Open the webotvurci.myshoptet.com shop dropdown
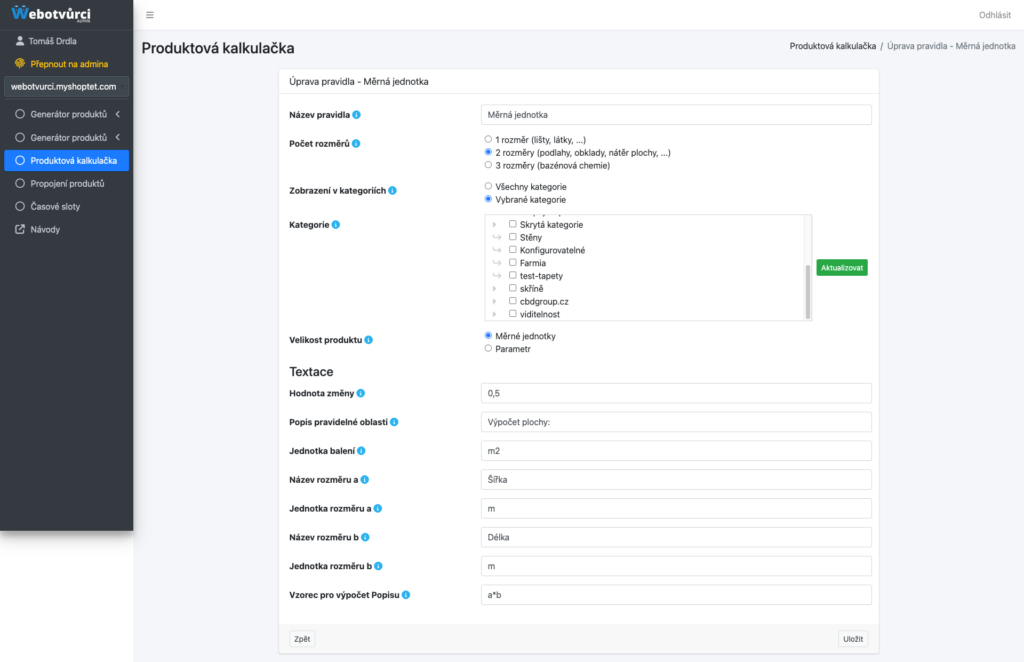1024x662 pixels. point(67,87)
